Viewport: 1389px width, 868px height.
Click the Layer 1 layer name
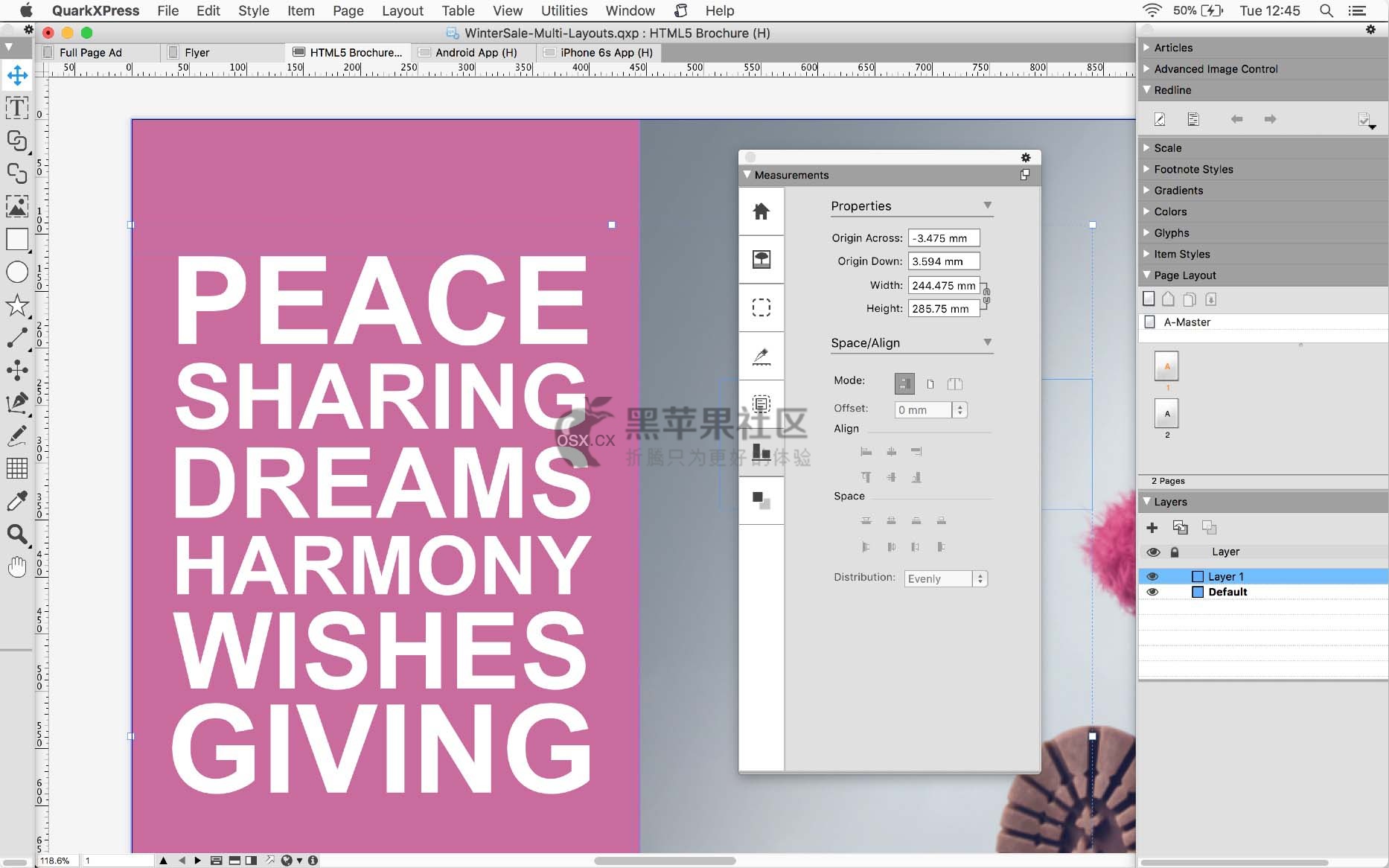1225,576
